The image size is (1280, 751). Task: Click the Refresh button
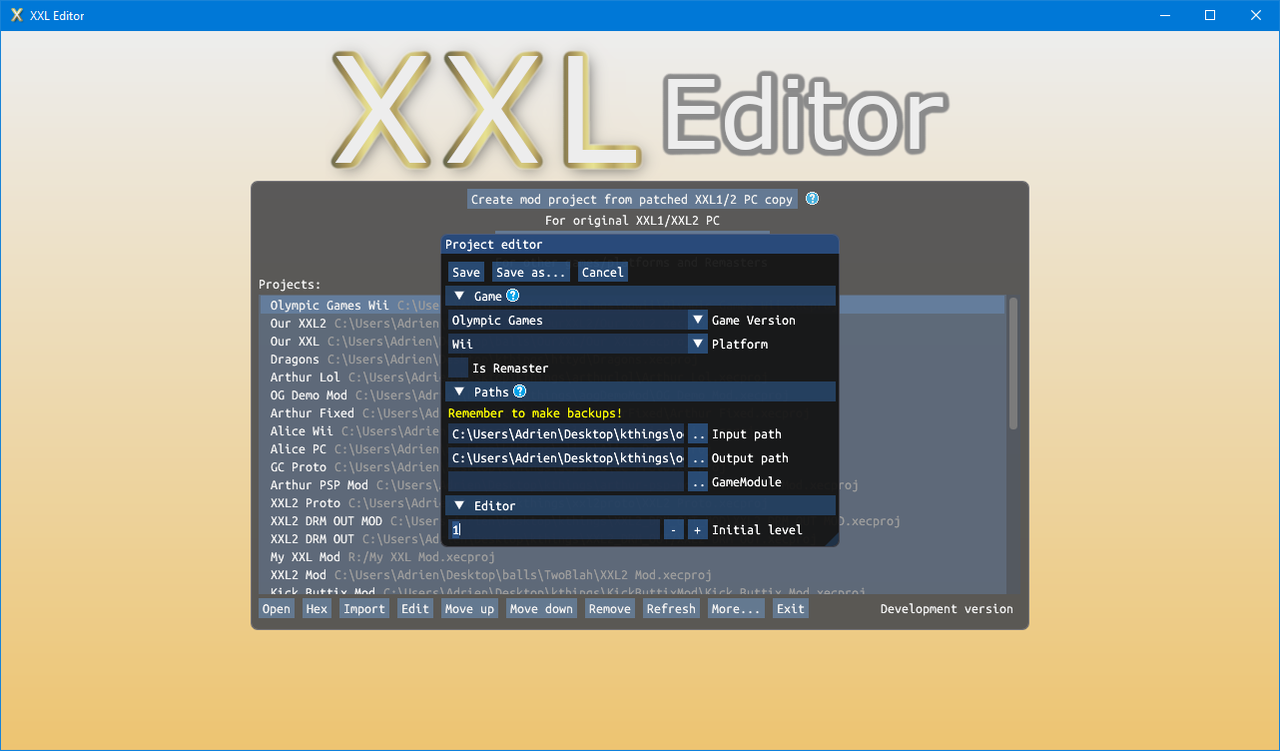pyautogui.click(x=671, y=608)
